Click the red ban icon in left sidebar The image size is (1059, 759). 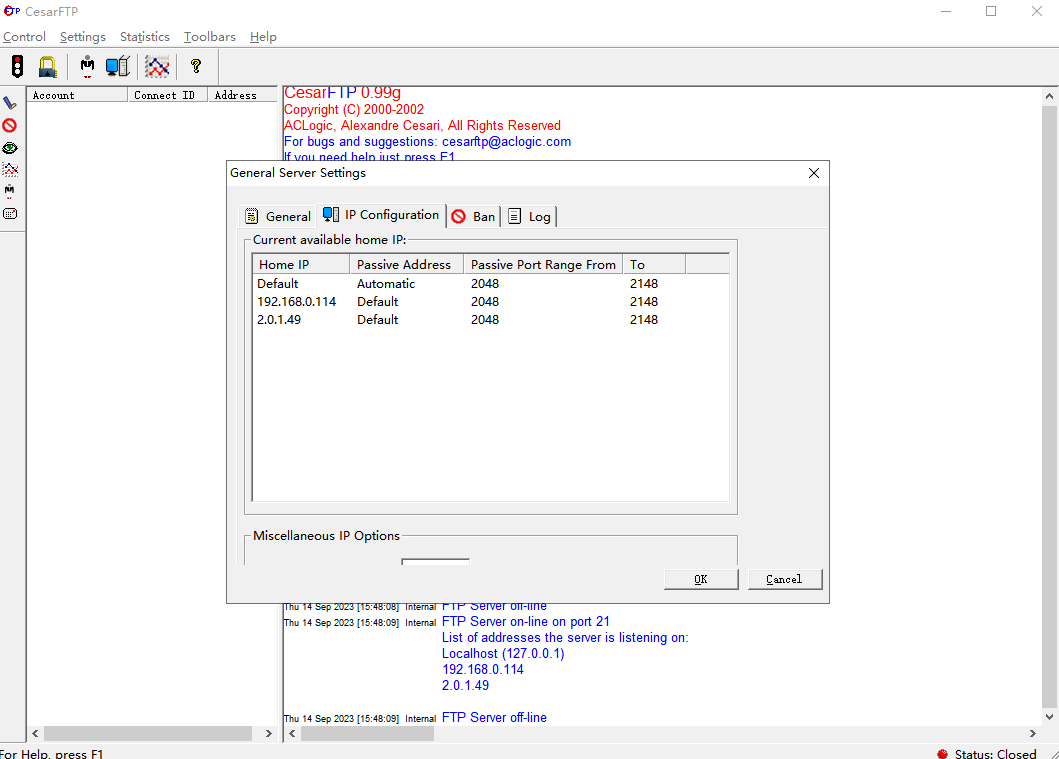point(10,125)
